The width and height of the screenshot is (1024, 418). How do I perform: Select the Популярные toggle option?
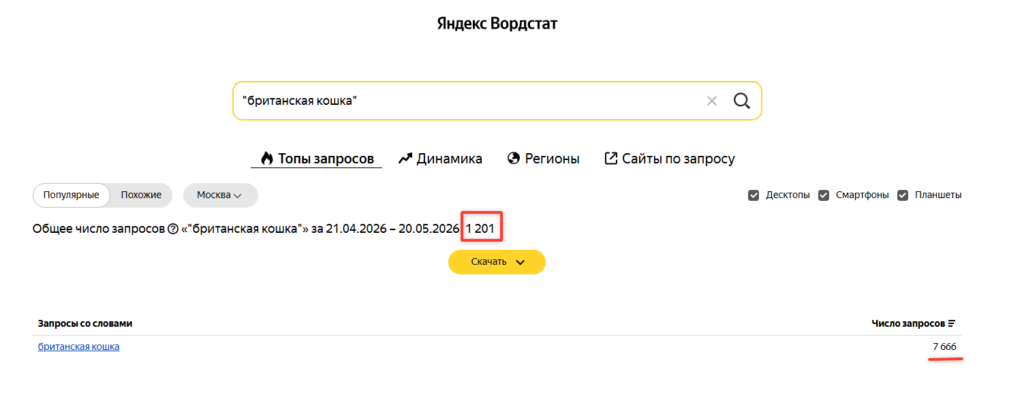click(x=71, y=195)
